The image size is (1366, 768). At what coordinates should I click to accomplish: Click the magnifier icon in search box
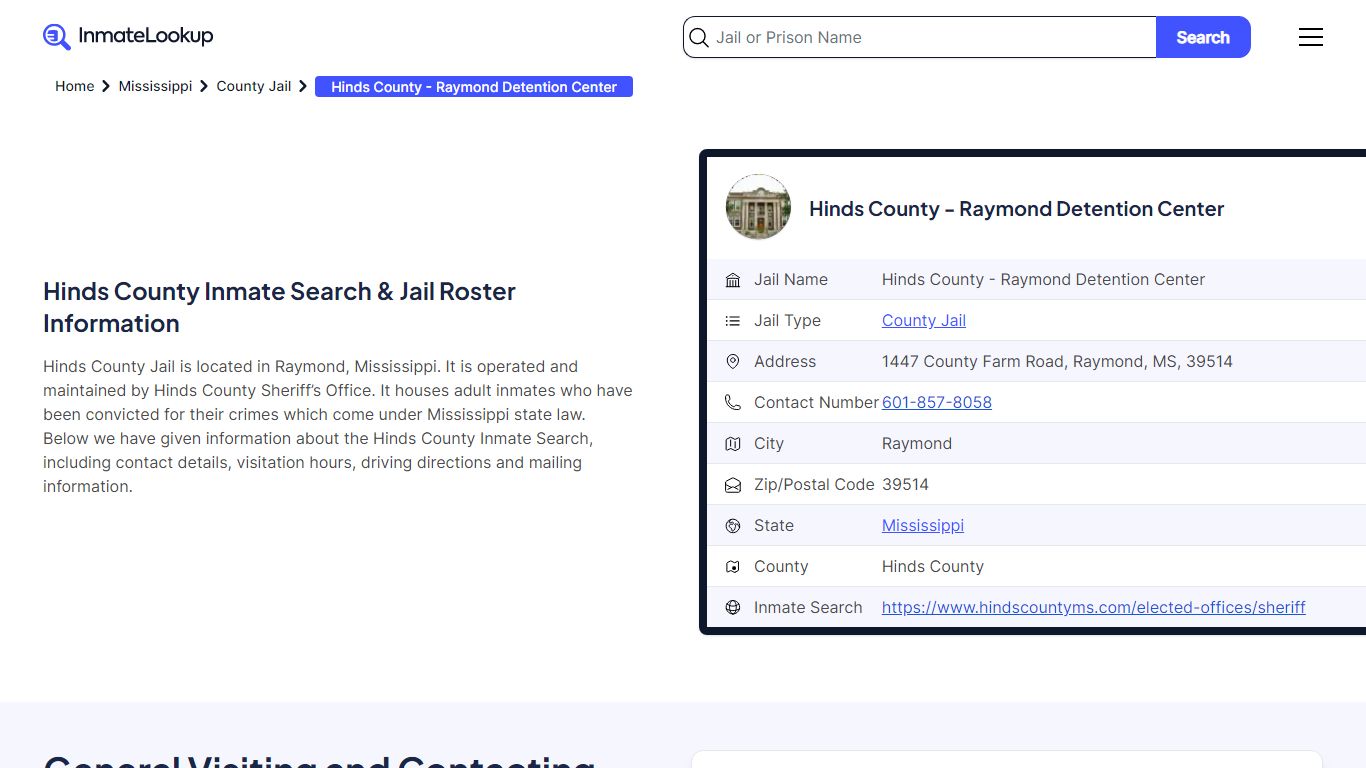coord(699,38)
